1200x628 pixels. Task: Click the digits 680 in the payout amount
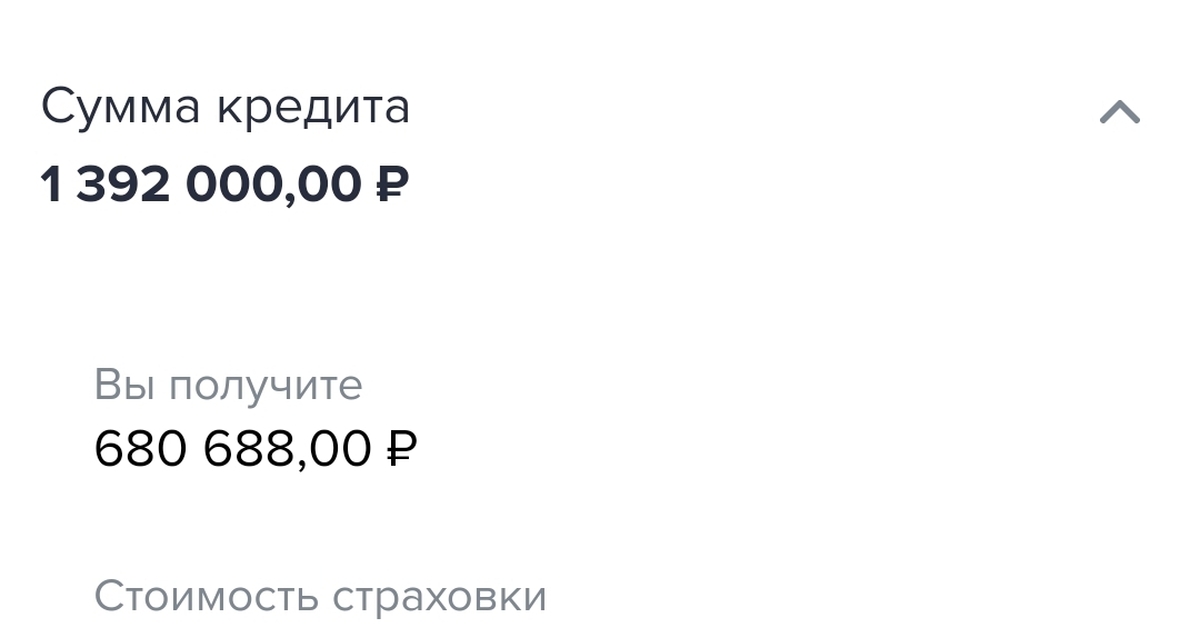(x=140, y=449)
